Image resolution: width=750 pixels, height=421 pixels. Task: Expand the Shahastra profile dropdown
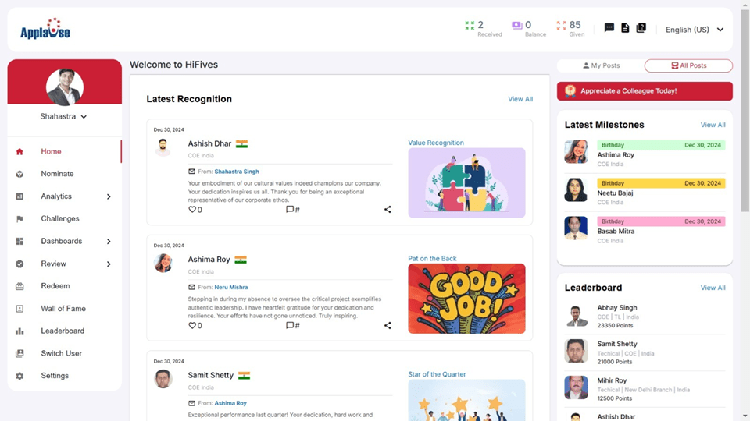tap(64, 117)
